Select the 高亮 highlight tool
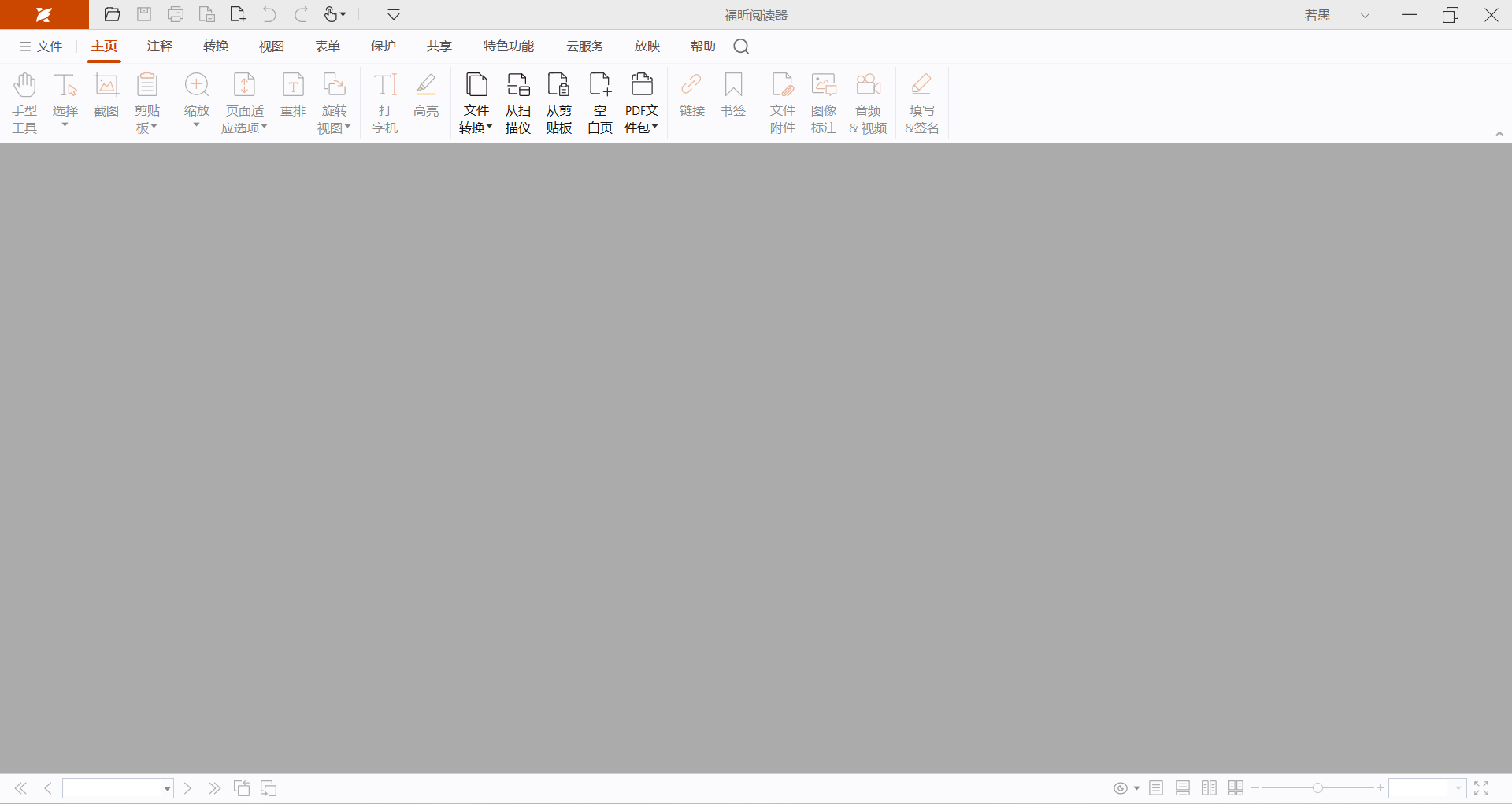This screenshot has height=804, width=1512. click(426, 95)
